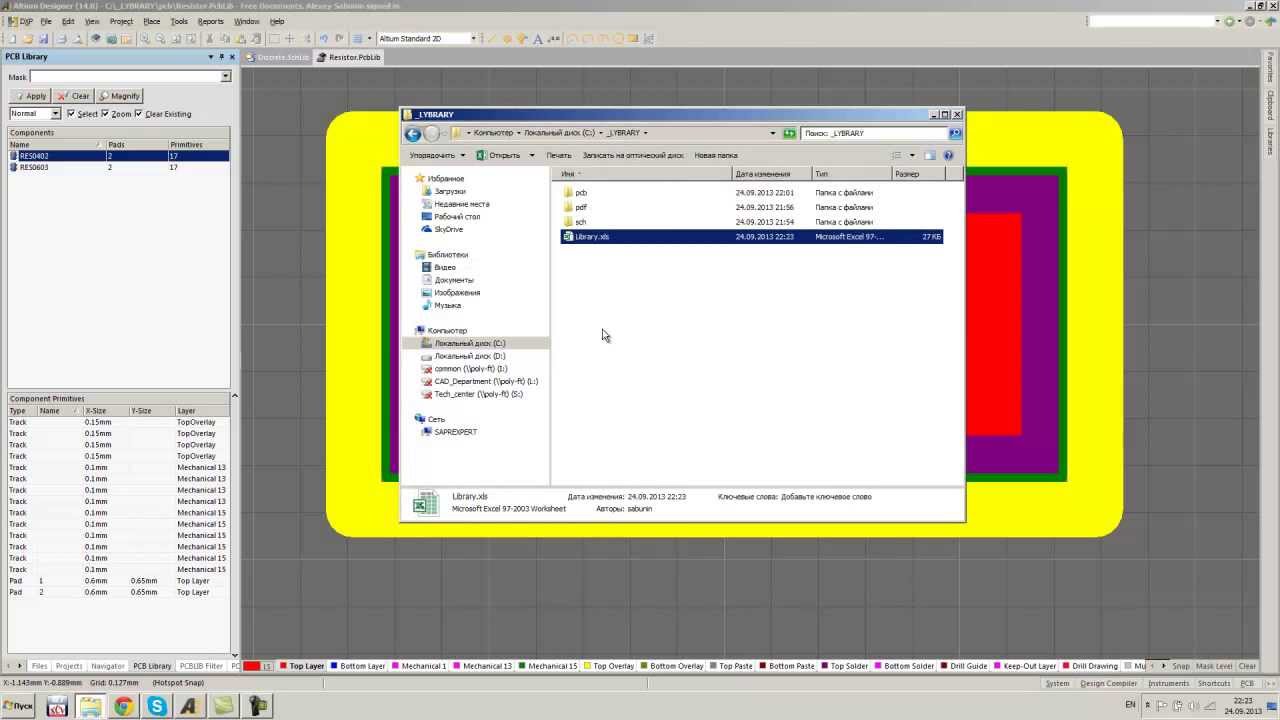Open Skype from the taskbar
1280x720 pixels.
point(157,706)
